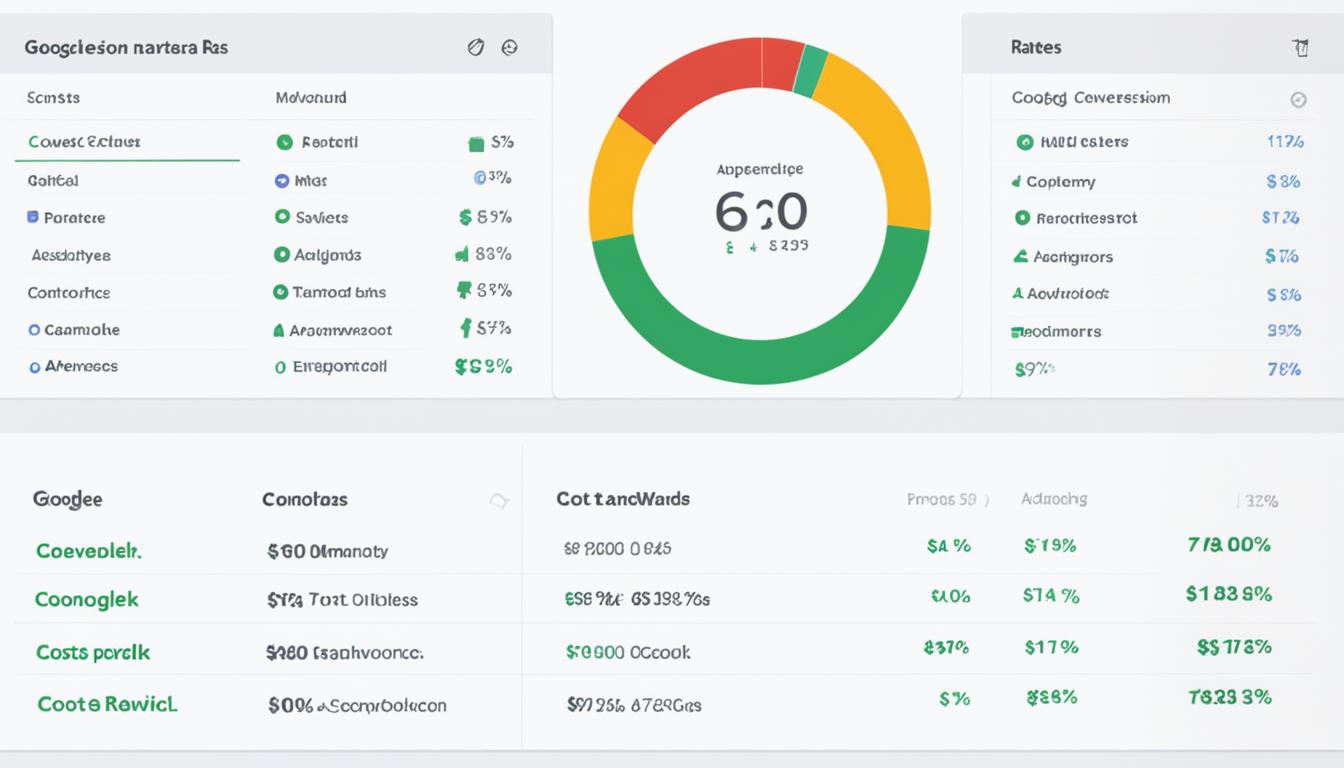Click the trash icon in the Rates header
This screenshot has width=1344, height=768.
[x=1300, y=47]
